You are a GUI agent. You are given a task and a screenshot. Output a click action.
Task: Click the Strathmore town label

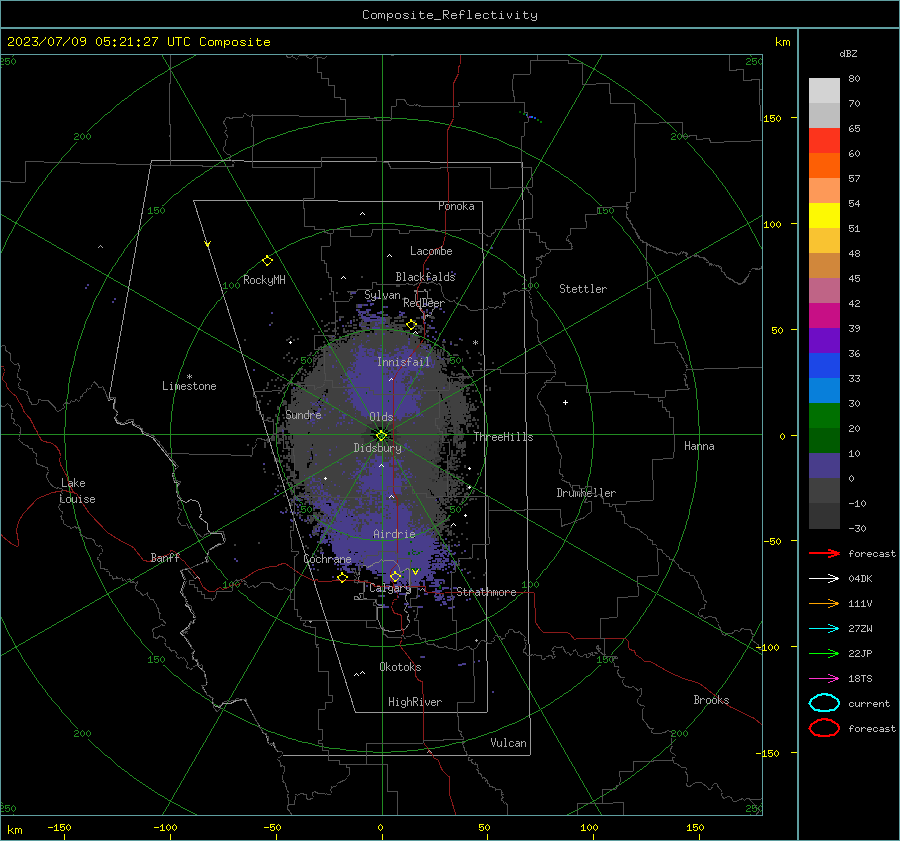(x=486, y=592)
